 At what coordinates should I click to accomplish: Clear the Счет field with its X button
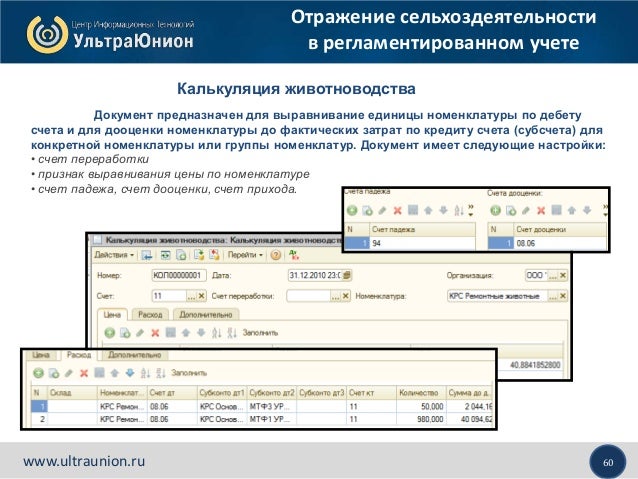click(x=201, y=296)
